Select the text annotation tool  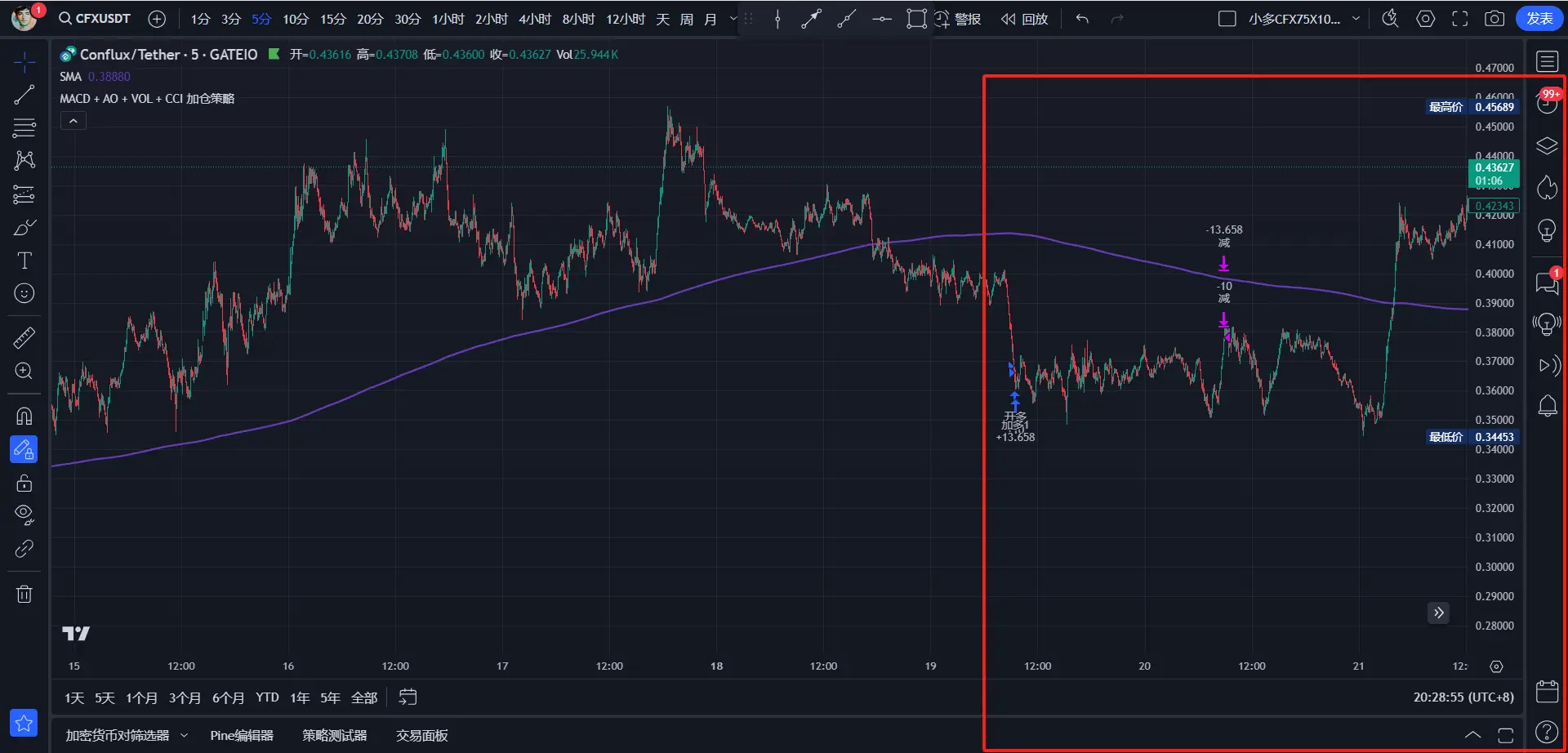[24, 261]
